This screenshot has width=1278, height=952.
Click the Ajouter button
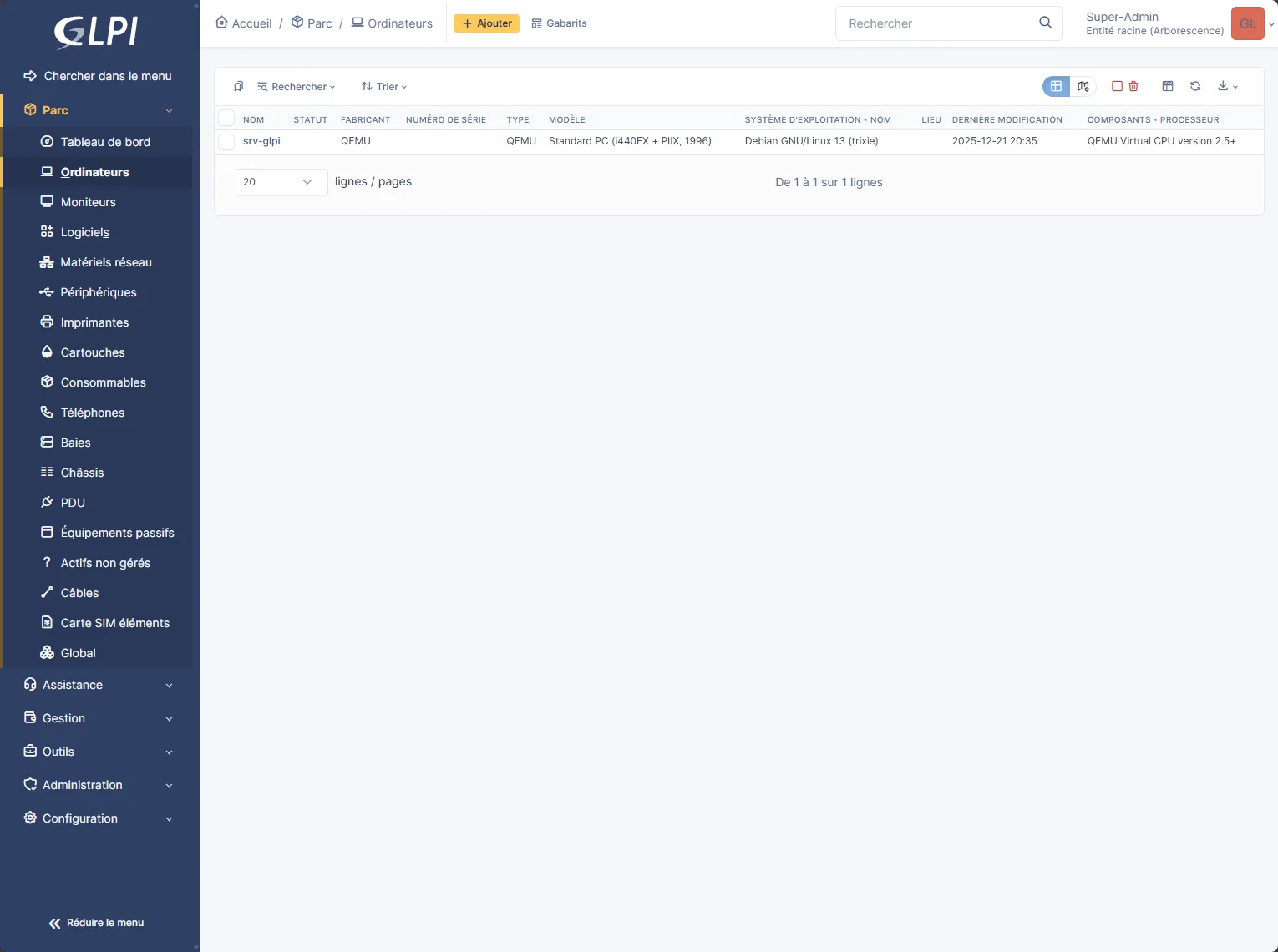pyautogui.click(x=486, y=23)
